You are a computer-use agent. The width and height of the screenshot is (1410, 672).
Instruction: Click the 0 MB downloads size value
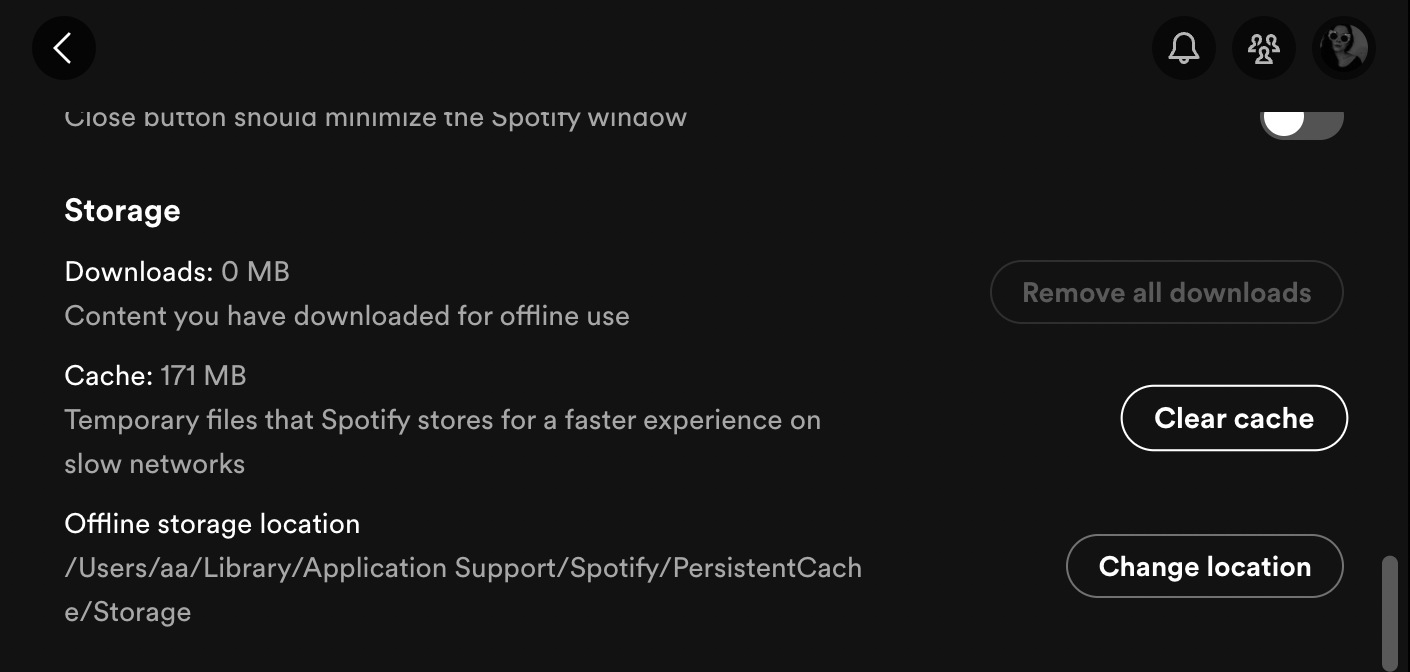(256, 272)
